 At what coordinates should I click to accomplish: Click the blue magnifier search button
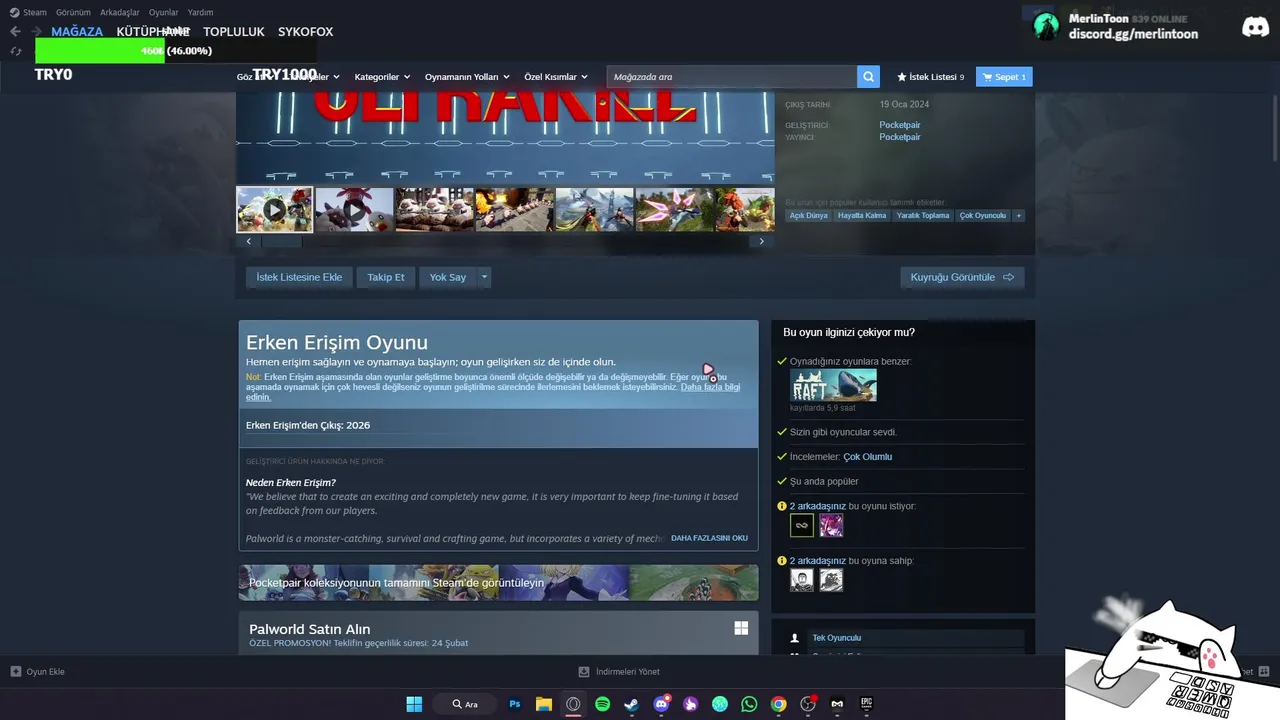pos(869,77)
